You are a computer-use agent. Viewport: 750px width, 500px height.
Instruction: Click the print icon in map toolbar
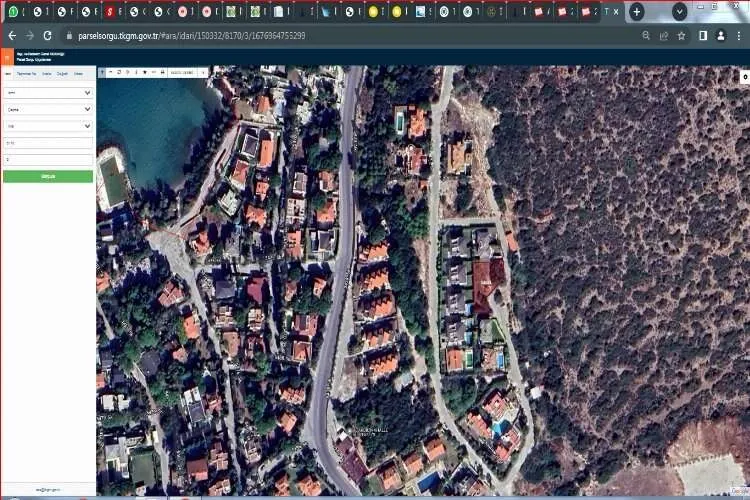pyautogui.click(x=162, y=73)
